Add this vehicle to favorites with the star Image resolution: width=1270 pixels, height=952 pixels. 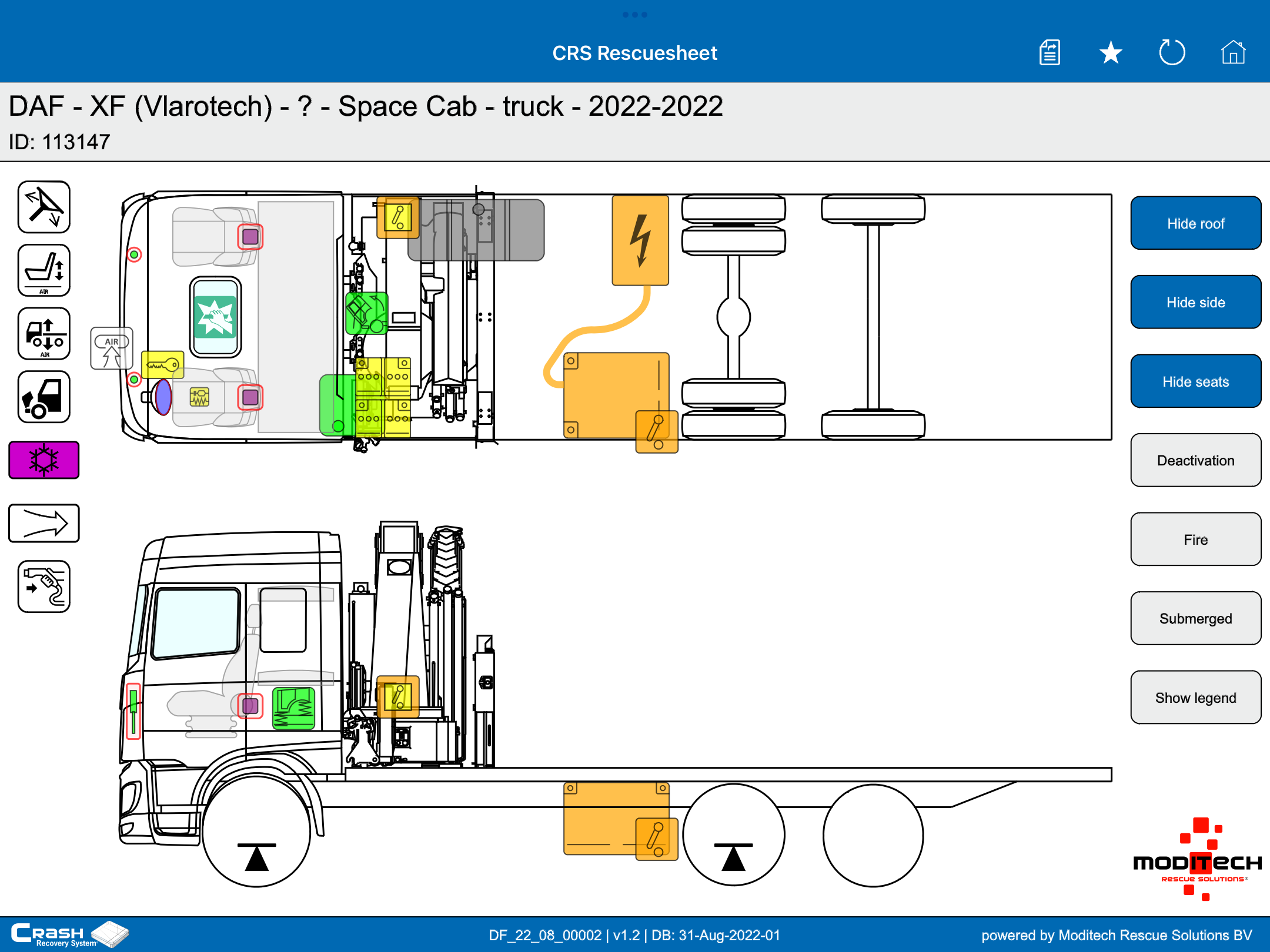tap(1111, 53)
